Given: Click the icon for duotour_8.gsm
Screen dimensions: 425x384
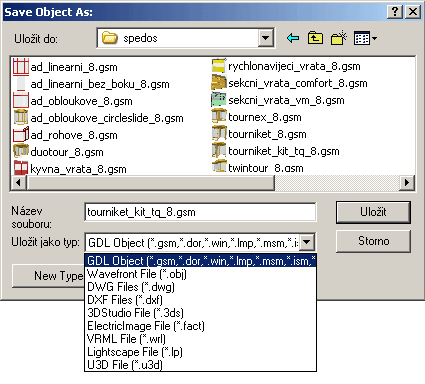Looking at the screenshot, I should (x=21, y=151).
